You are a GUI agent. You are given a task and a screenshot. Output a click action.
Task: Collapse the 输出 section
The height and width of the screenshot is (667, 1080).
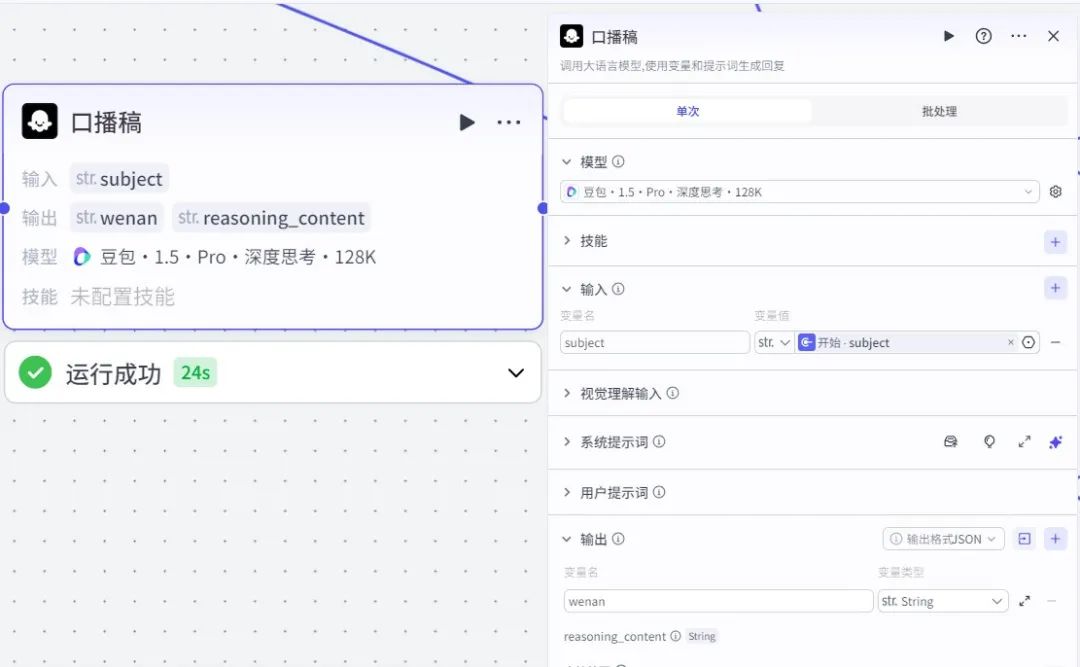click(x=566, y=540)
